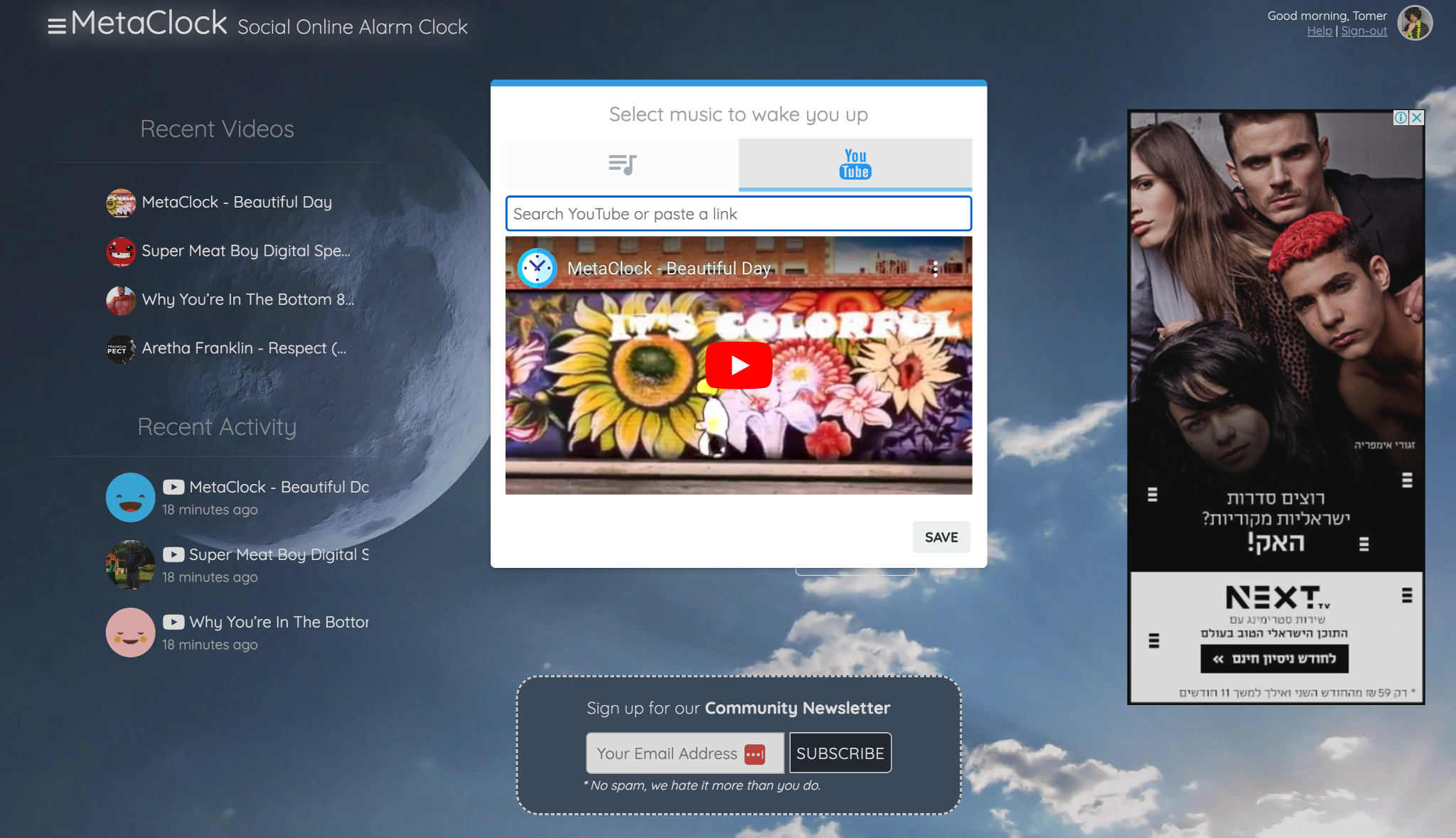Select Aretha Franklin - Respect recent video
Screen dimensions: 1456x838
click(244, 348)
